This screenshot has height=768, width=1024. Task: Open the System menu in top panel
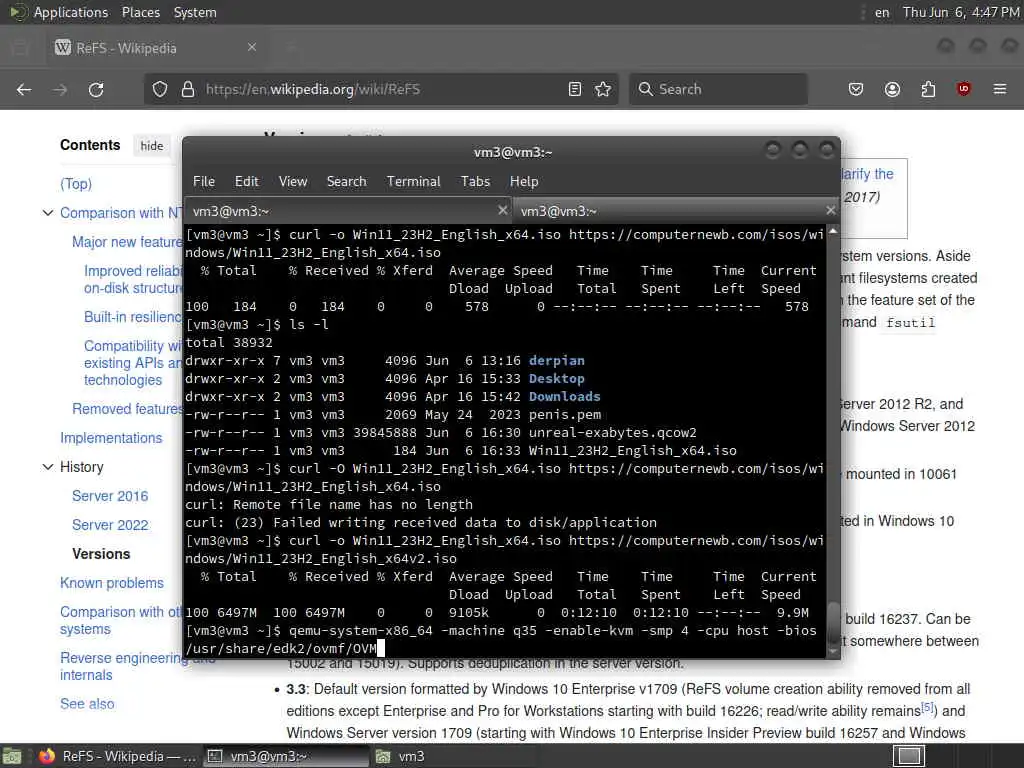[x=195, y=12]
